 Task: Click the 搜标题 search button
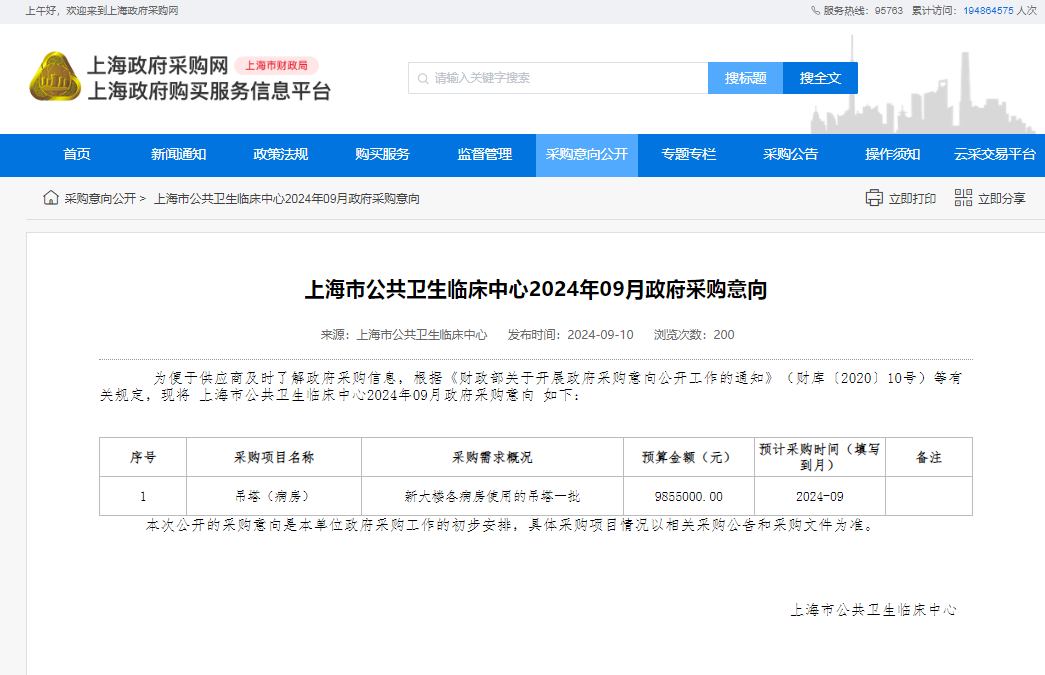745,78
